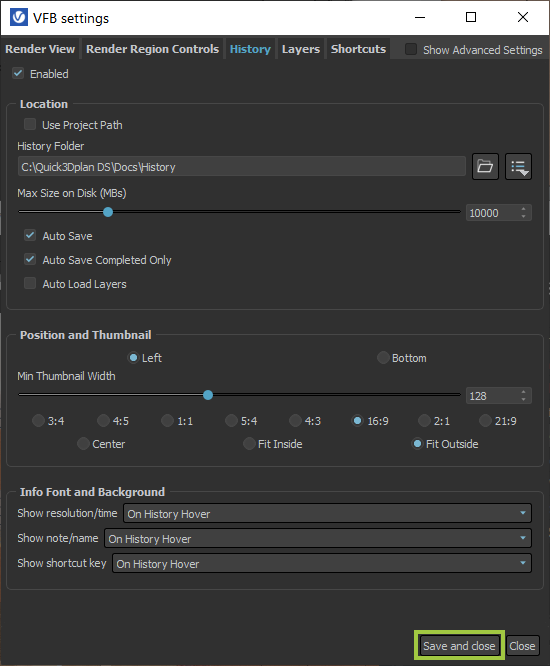Choose the 4:3 thumbnail aspect ratio
Image resolution: width=550 pixels, height=666 pixels.
click(x=295, y=420)
